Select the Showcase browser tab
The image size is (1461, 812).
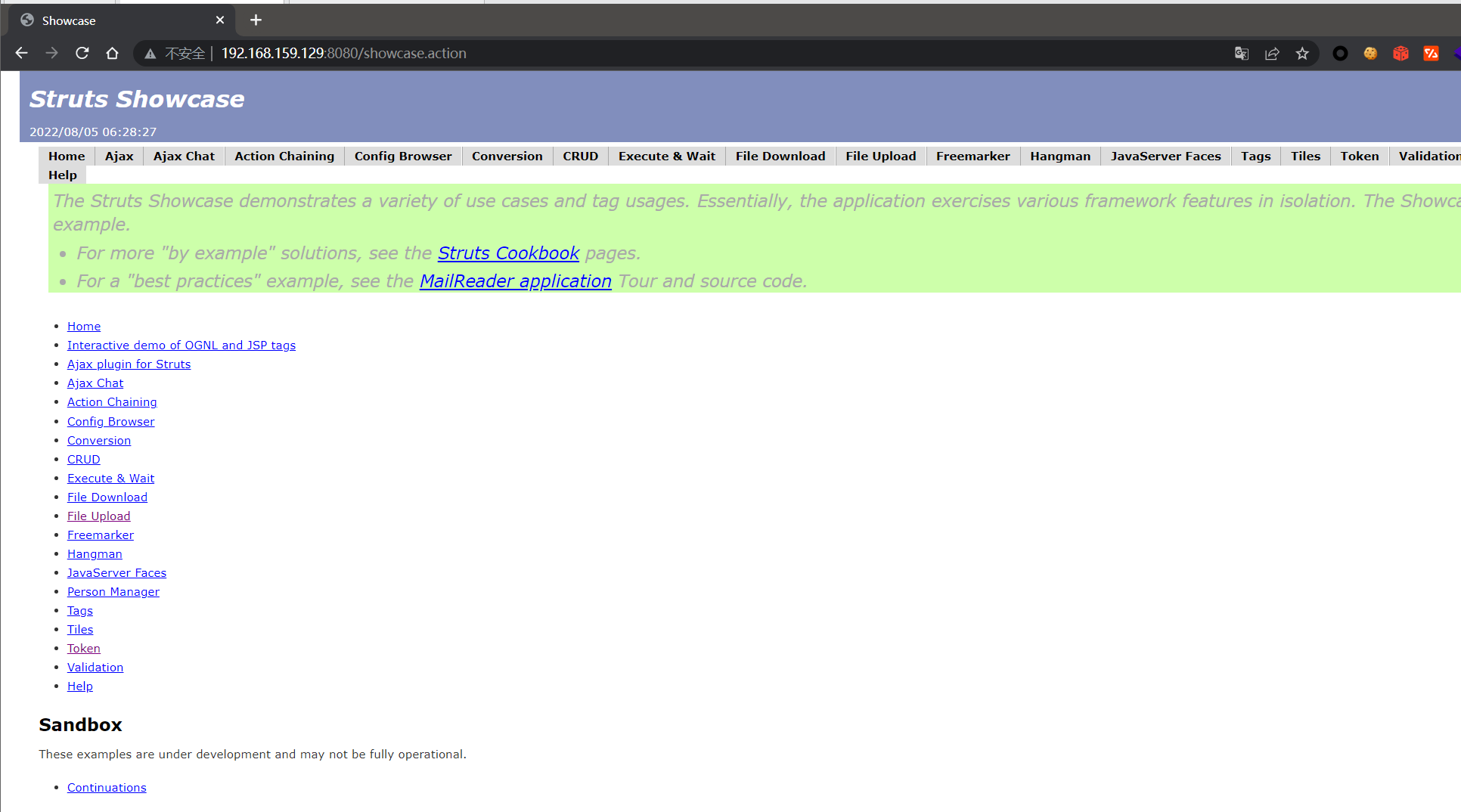coord(122,20)
